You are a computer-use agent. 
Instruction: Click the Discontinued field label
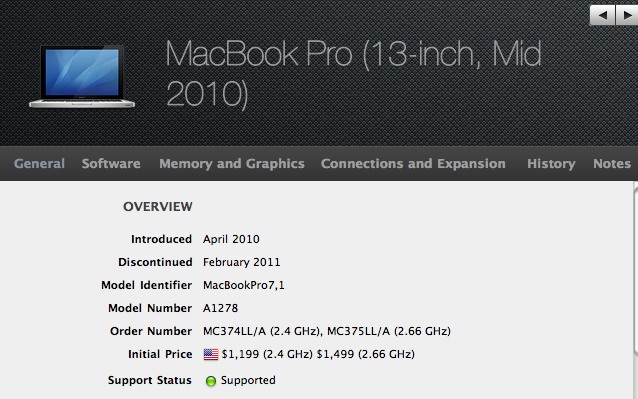click(x=155, y=262)
